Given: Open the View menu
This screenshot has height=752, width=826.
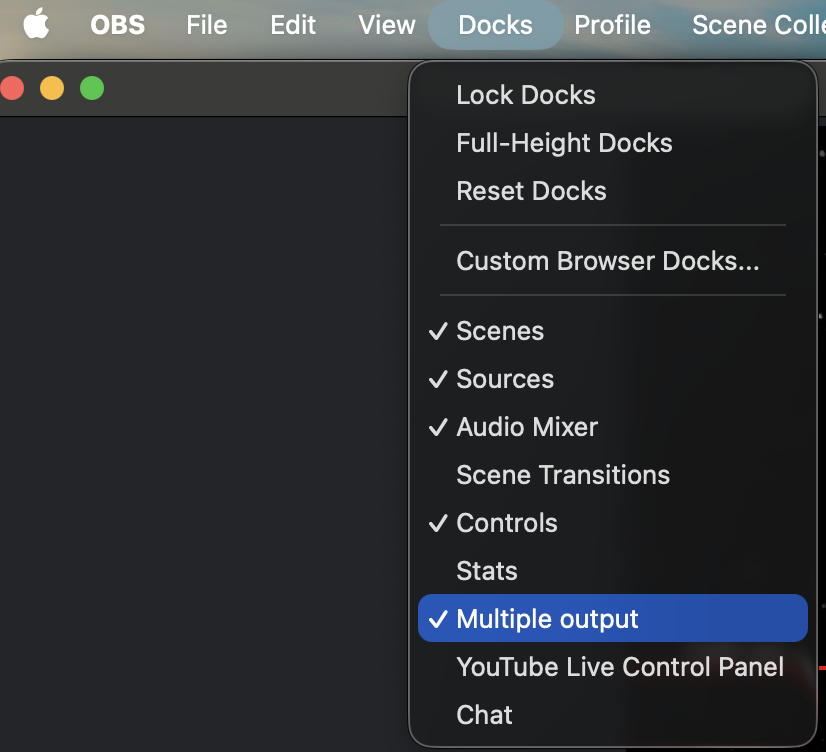Looking at the screenshot, I should click(386, 25).
